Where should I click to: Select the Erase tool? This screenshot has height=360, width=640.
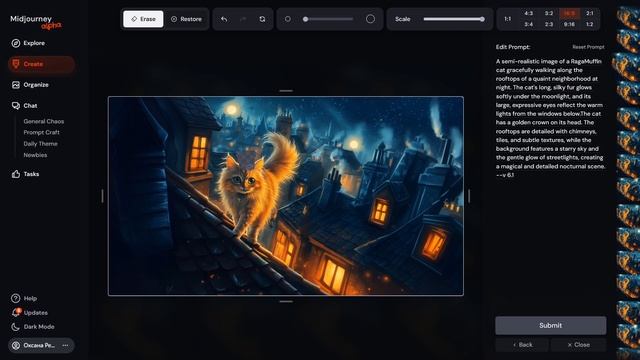point(143,19)
